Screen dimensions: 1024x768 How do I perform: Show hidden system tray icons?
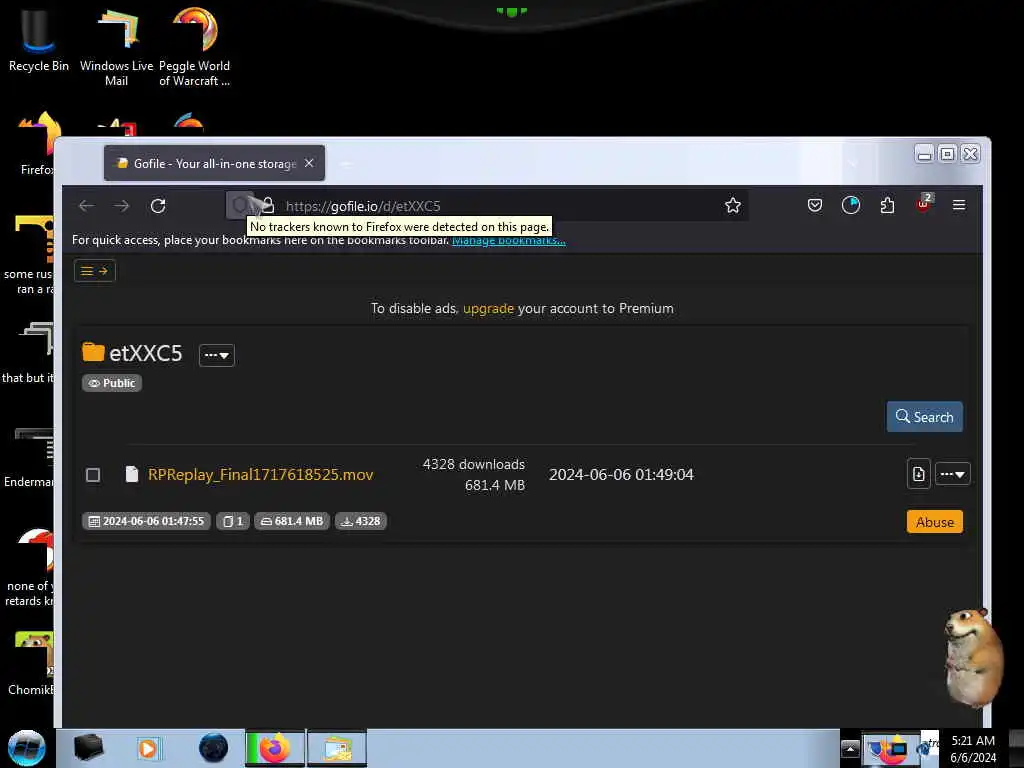click(x=850, y=748)
